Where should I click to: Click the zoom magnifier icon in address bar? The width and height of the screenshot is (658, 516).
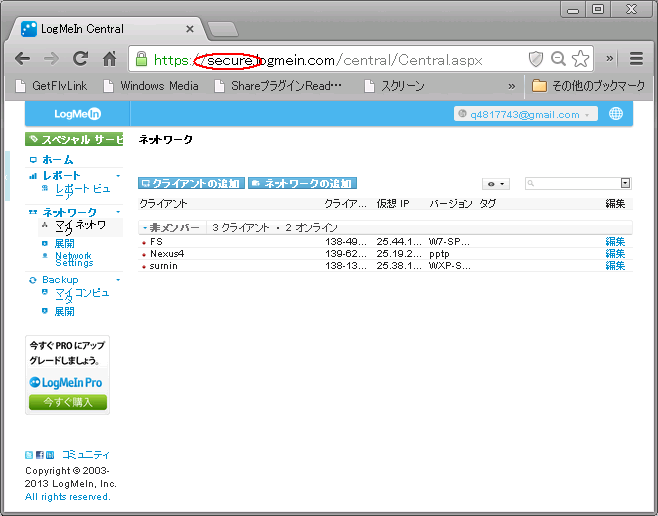coord(558,59)
